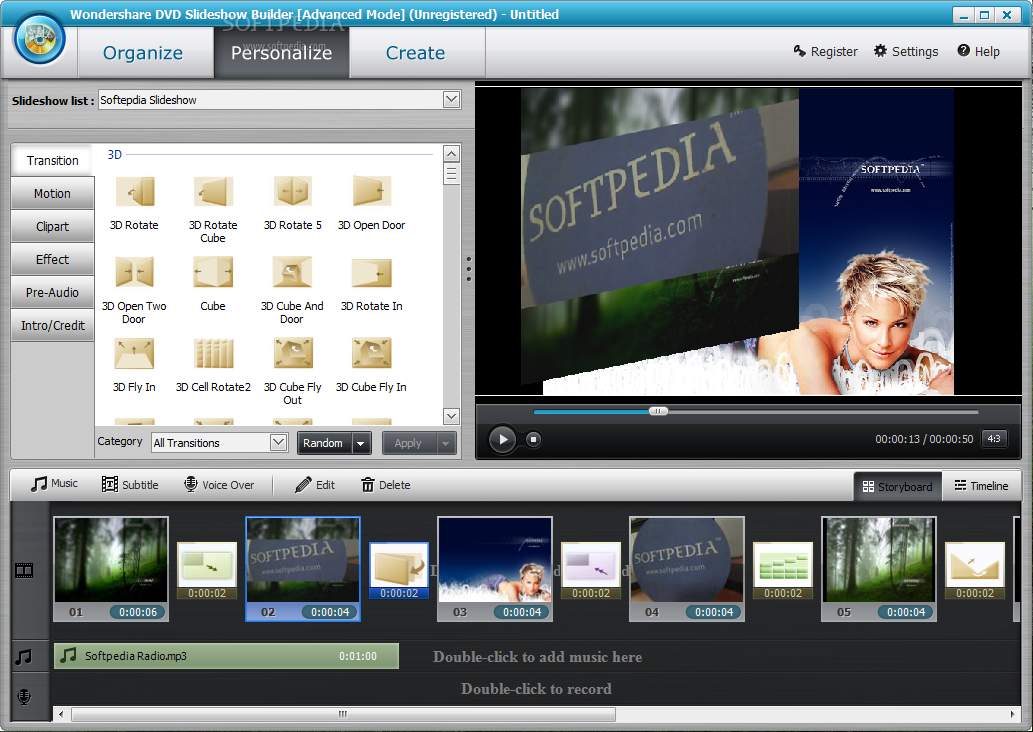Open the Help menu
Viewport: 1033px width, 732px height.
978,51
